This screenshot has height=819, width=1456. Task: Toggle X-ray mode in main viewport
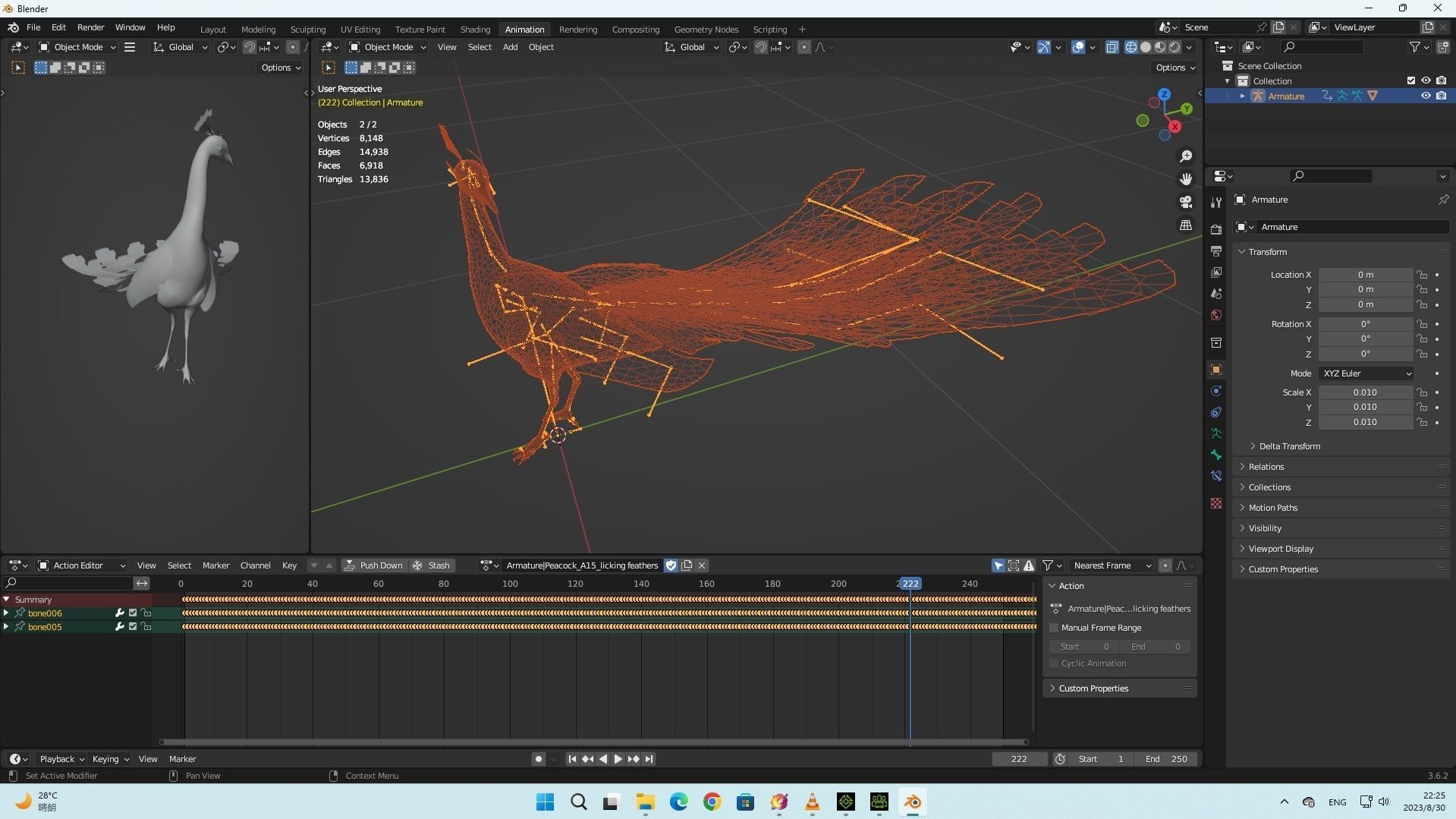pyautogui.click(x=1112, y=47)
